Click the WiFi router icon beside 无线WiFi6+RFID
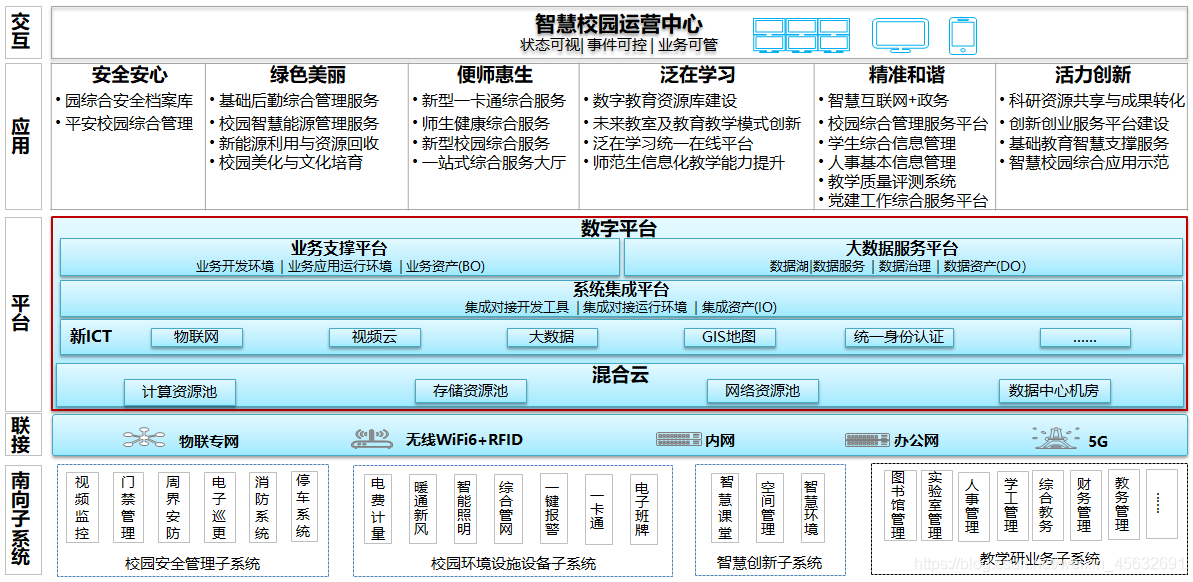The height and width of the screenshot is (582, 1193). (x=372, y=438)
